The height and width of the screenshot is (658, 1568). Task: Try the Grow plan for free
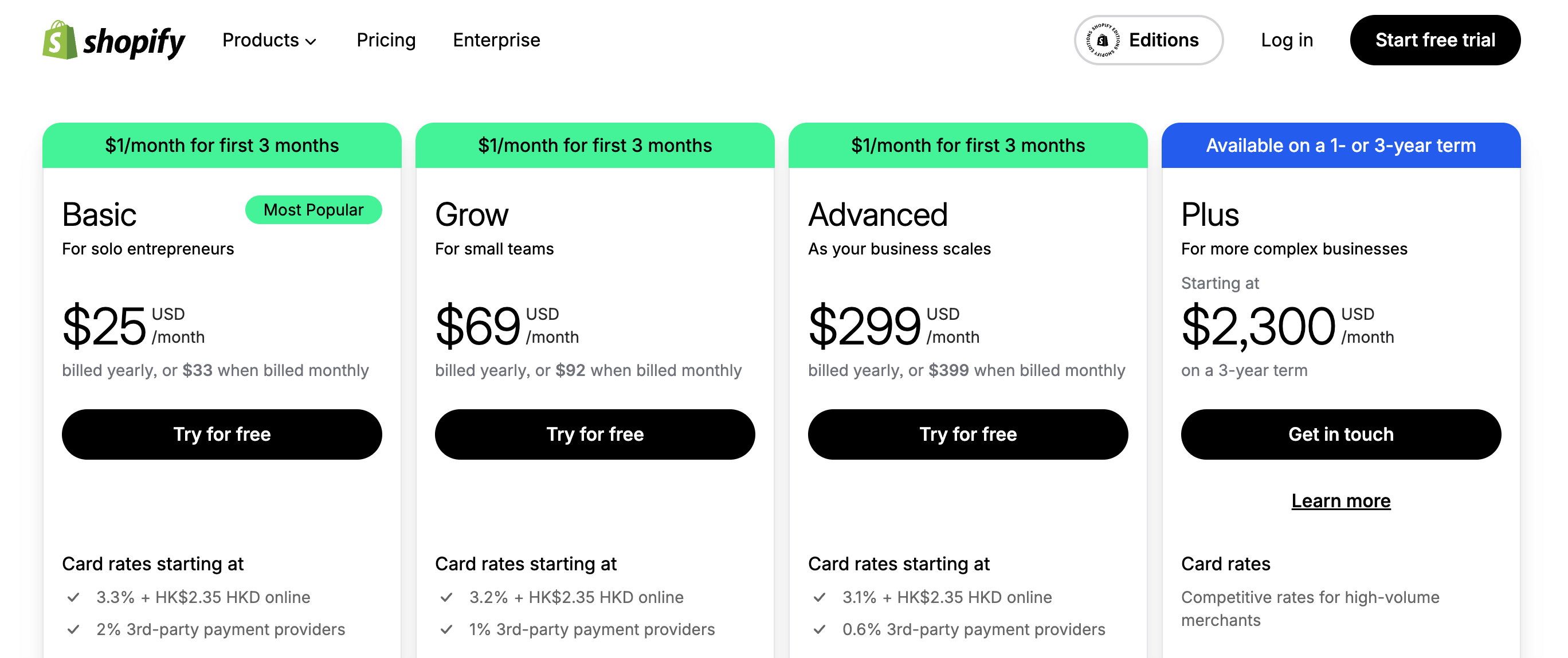[595, 434]
